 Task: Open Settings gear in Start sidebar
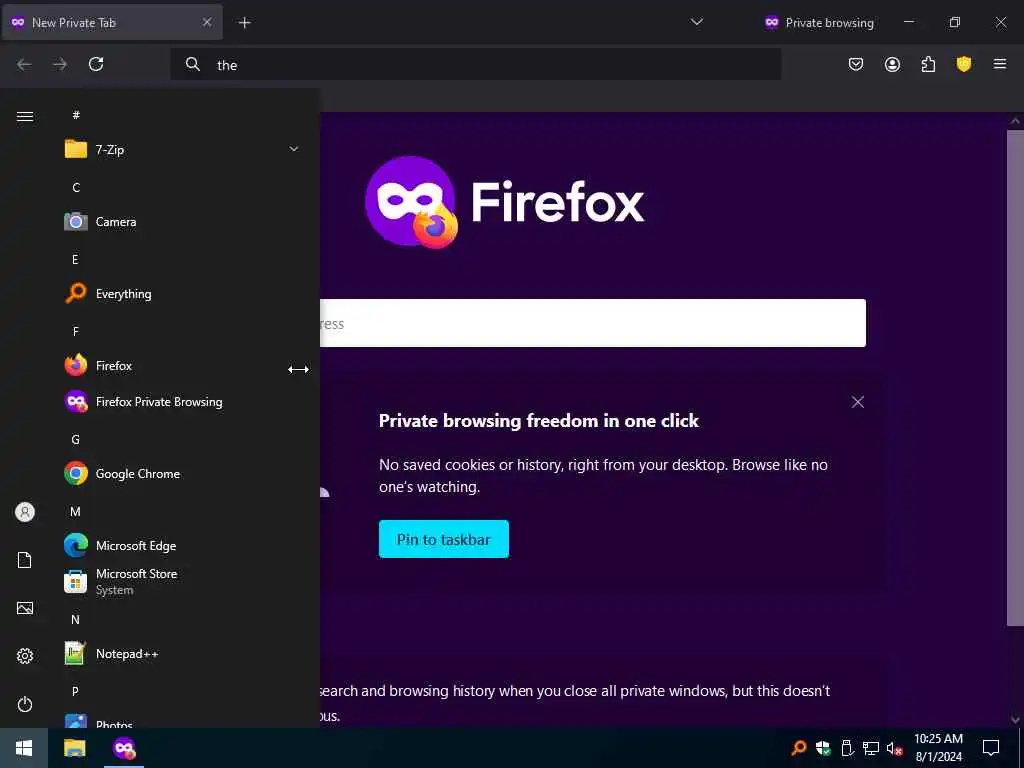click(25, 656)
